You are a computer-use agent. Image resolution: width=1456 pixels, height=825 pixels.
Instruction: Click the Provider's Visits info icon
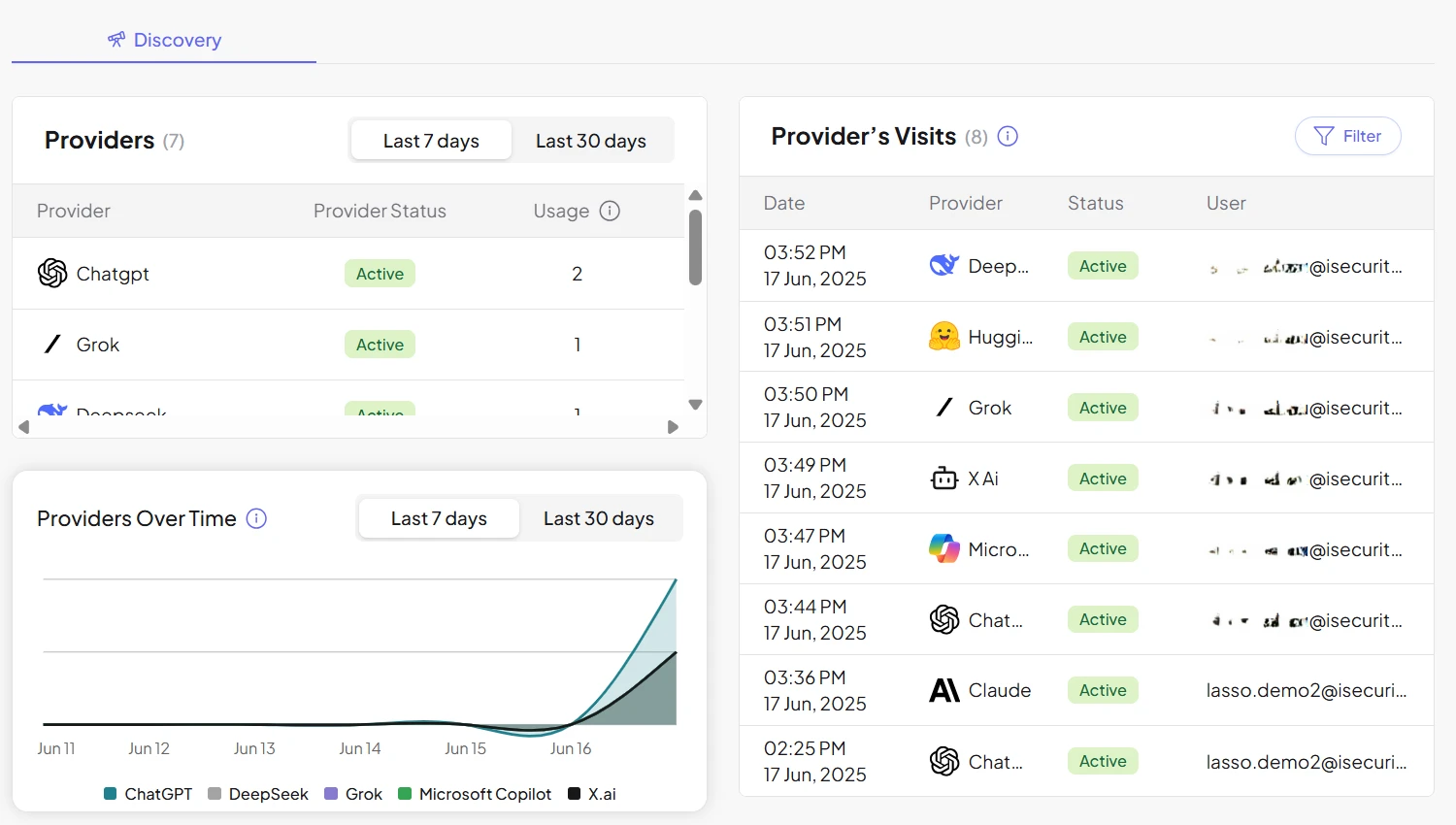click(1007, 136)
